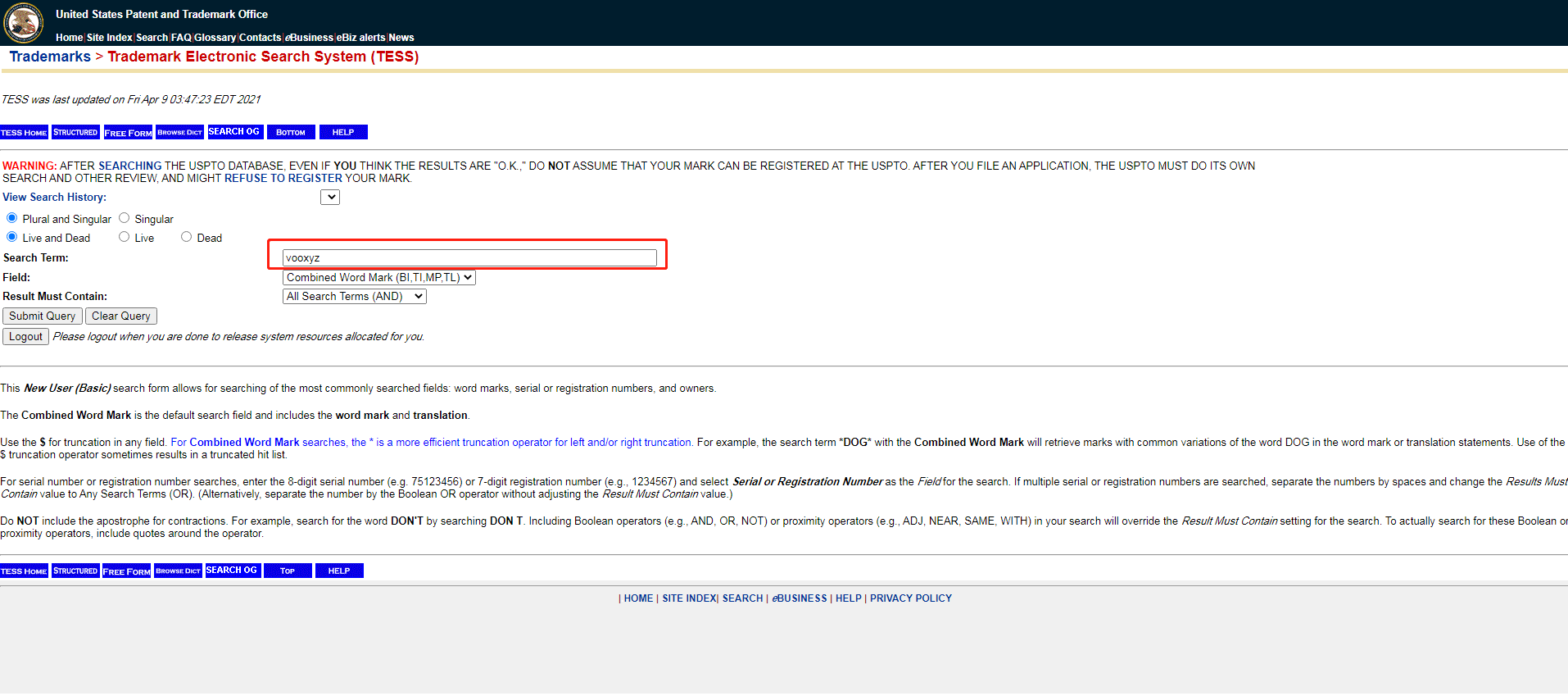Click Browse Dict in the top toolbar
Image resolution: width=1568 pixels, height=696 pixels.
(x=179, y=133)
